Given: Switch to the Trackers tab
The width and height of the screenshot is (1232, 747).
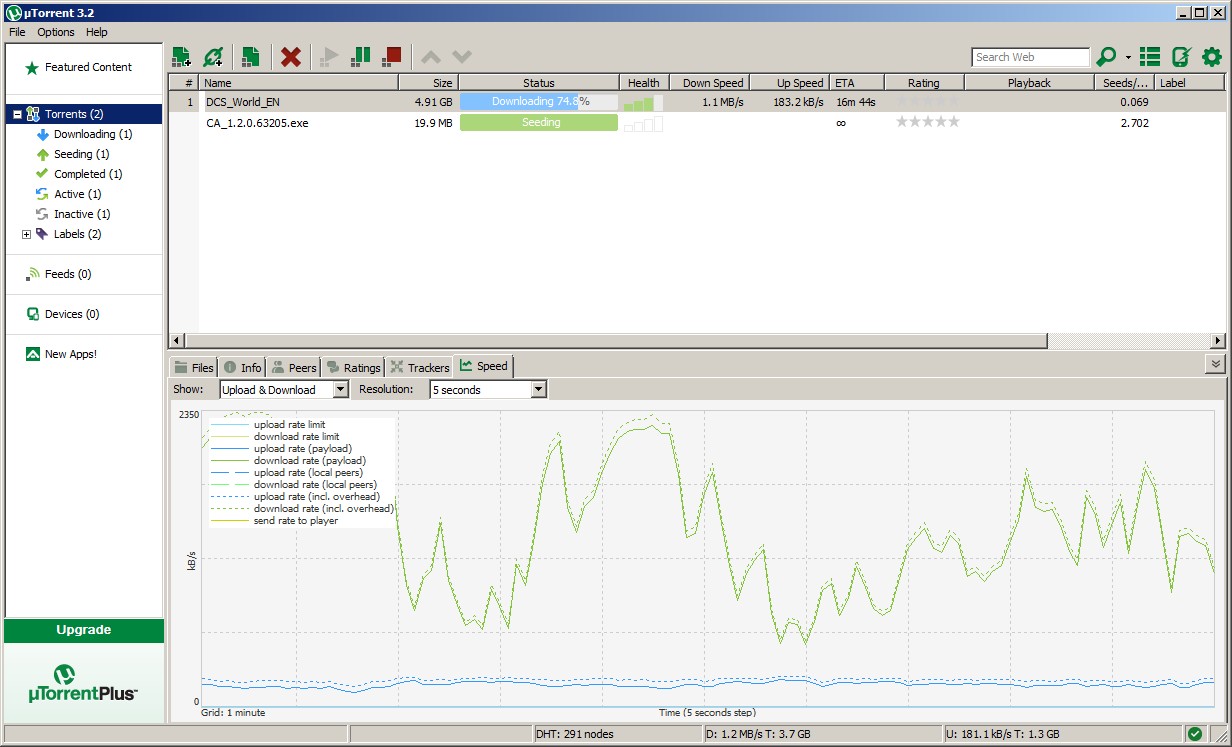Looking at the screenshot, I should pyautogui.click(x=419, y=367).
